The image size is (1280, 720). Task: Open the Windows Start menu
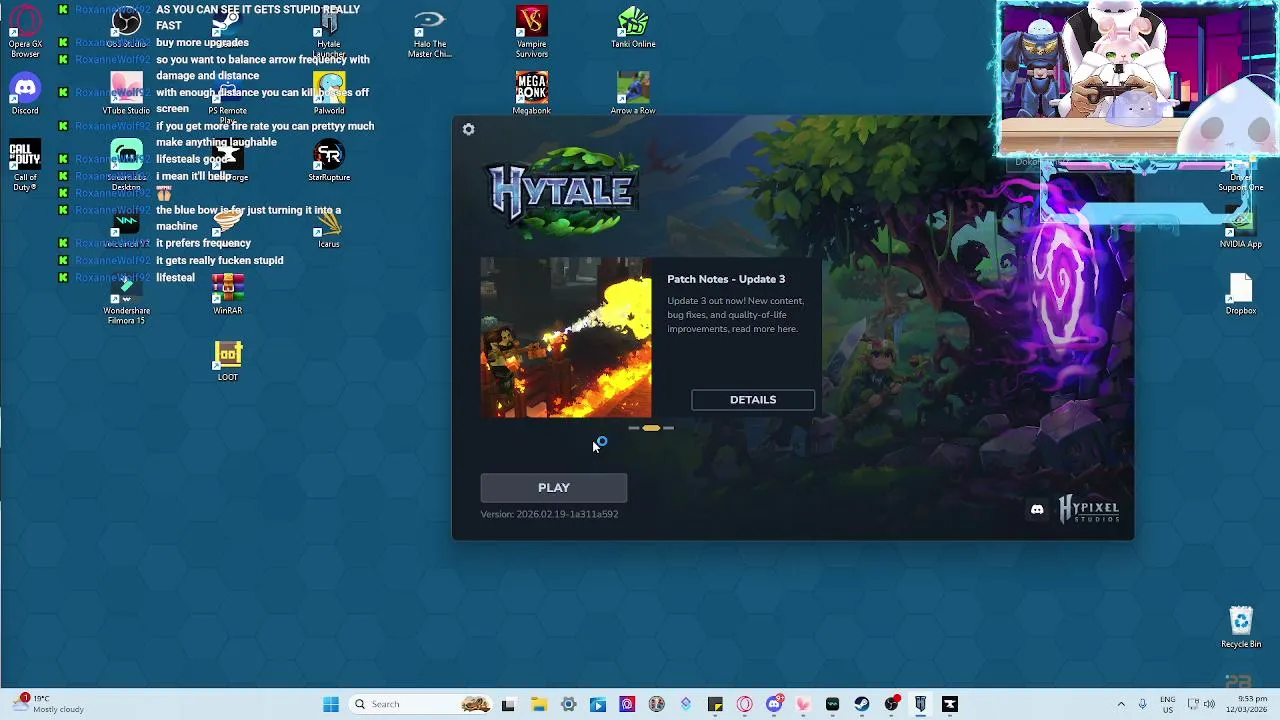click(331, 704)
